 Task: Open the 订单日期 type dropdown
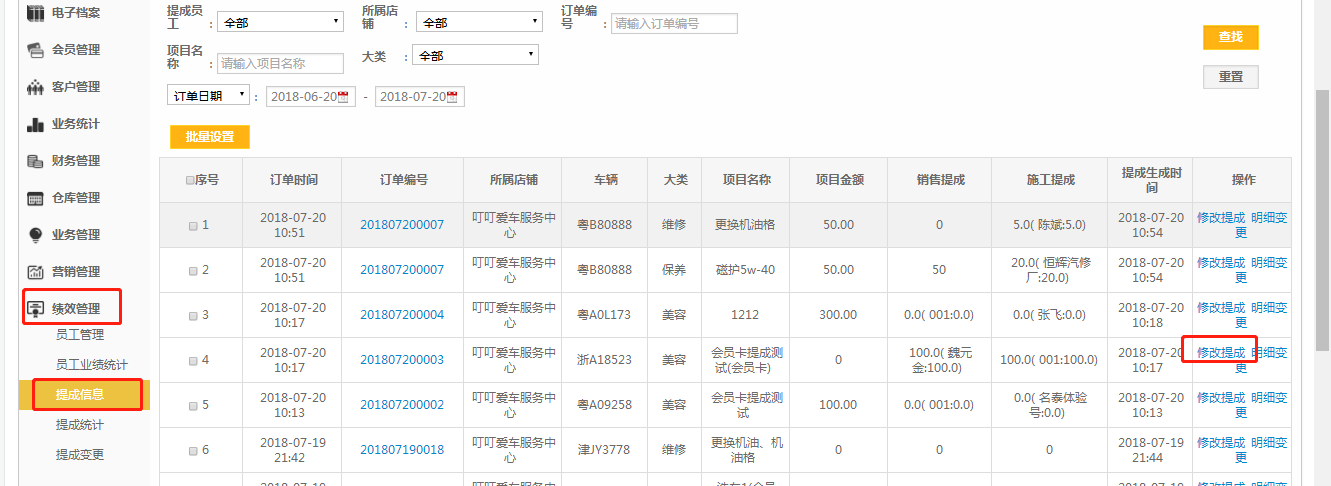pos(209,96)
